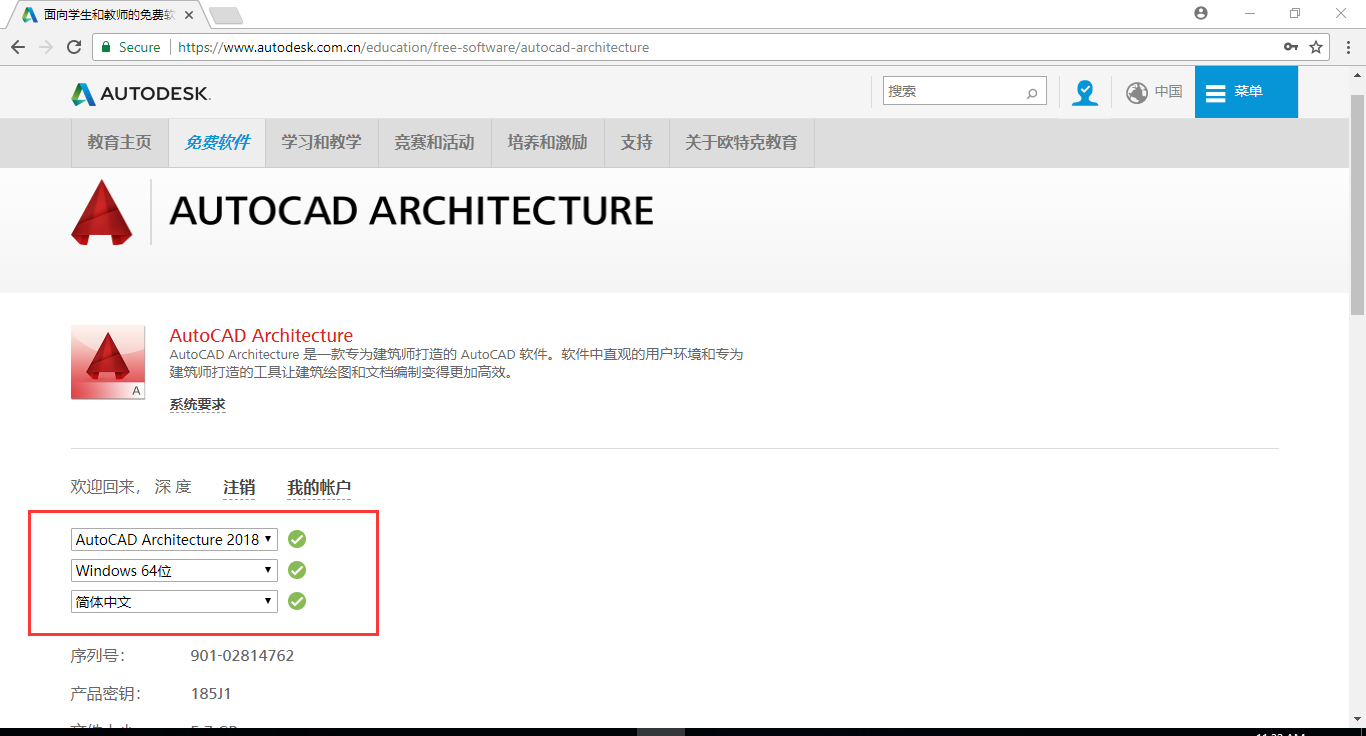
Task: Open the 菜单 menu button
Action: point(1246,92)
